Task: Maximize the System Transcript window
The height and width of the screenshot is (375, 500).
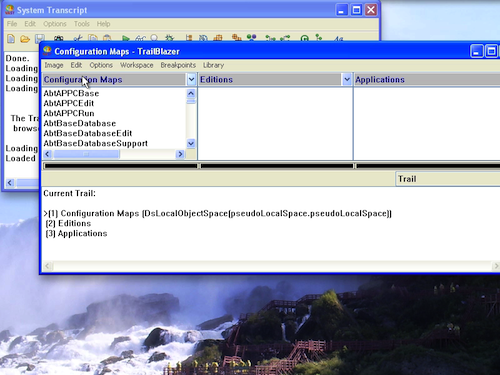Action: pos(356,10)
